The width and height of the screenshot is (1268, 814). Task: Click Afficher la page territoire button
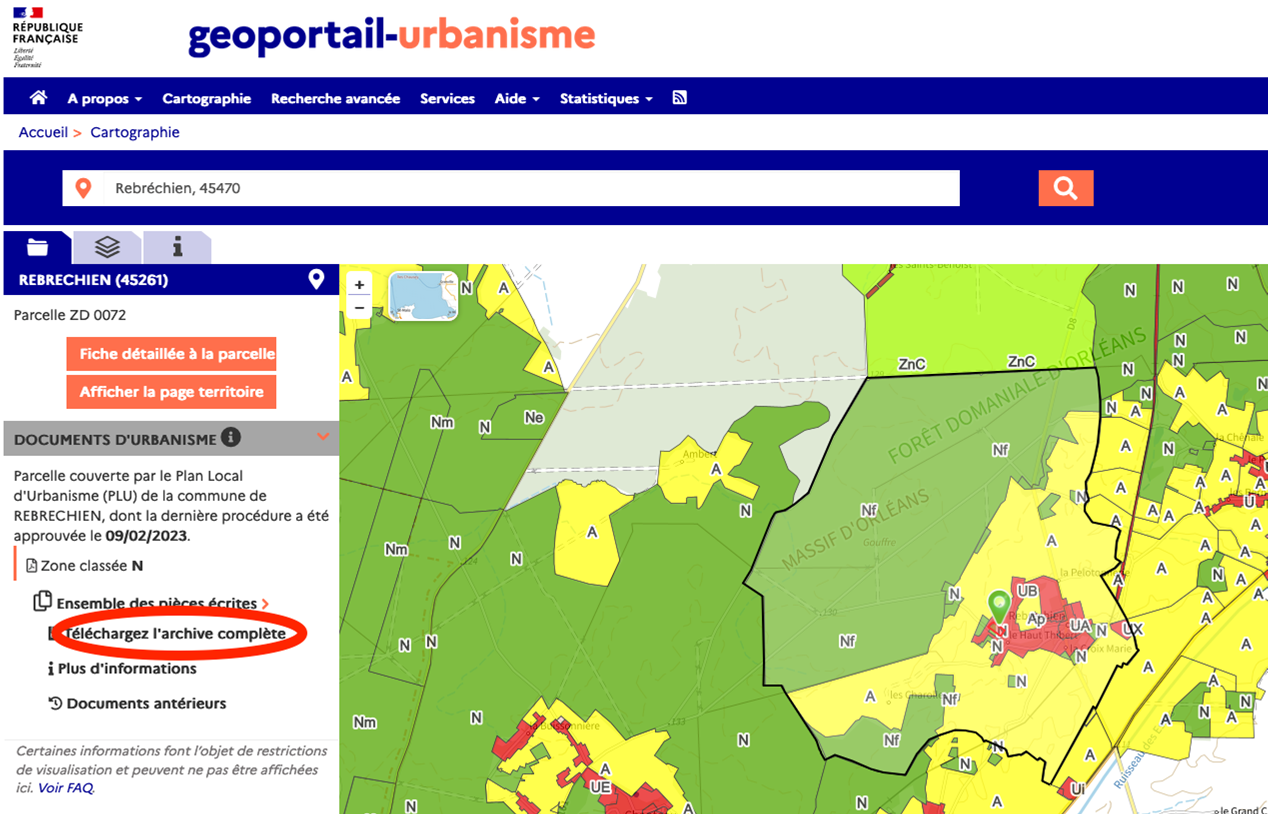point(171,392)
